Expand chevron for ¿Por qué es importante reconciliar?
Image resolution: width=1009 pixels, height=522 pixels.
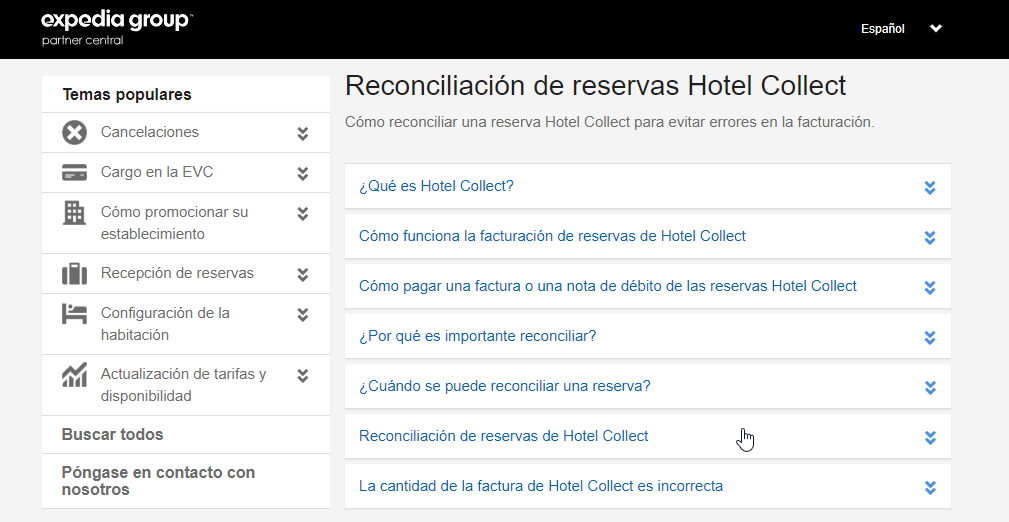930,337
